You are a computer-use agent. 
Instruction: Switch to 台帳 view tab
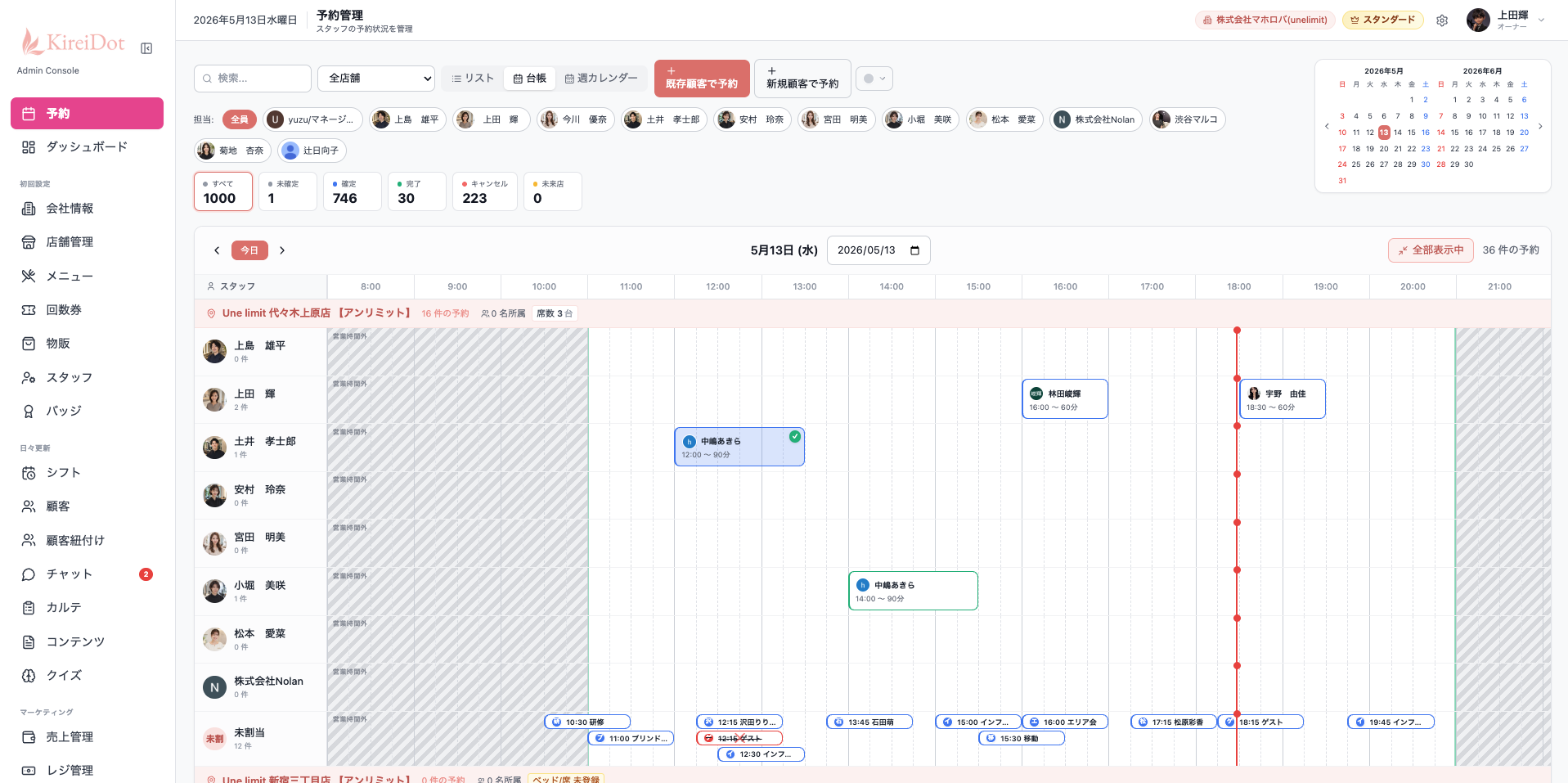pos(529,79)
